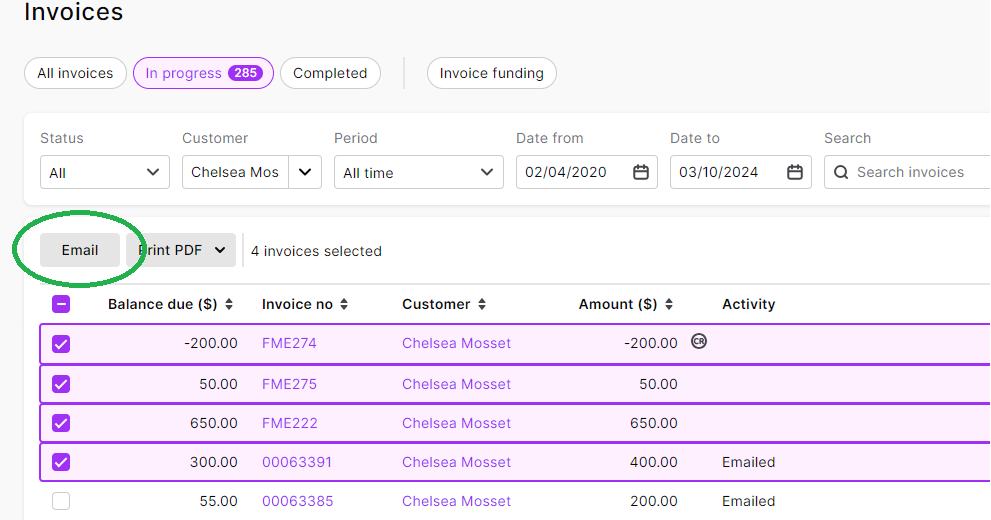Click the Email button

coord(80,250)
